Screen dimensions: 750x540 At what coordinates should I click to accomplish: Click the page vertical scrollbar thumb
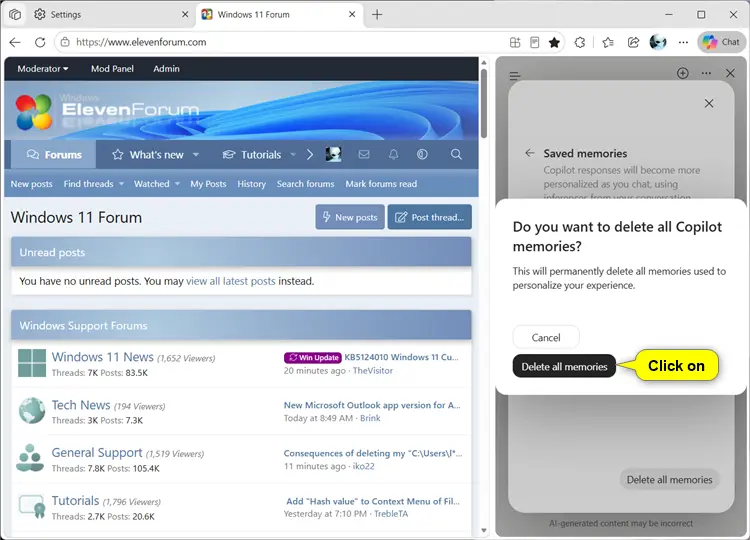(x=484, y=104)
